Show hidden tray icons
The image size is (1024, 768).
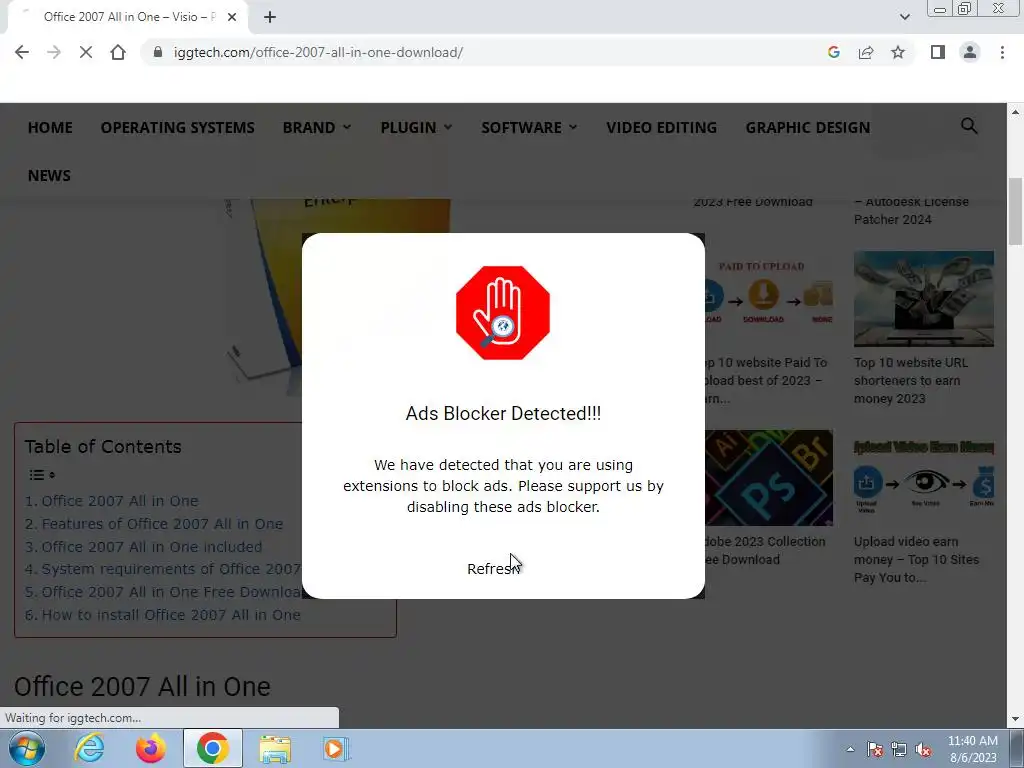tap(850, 749)
